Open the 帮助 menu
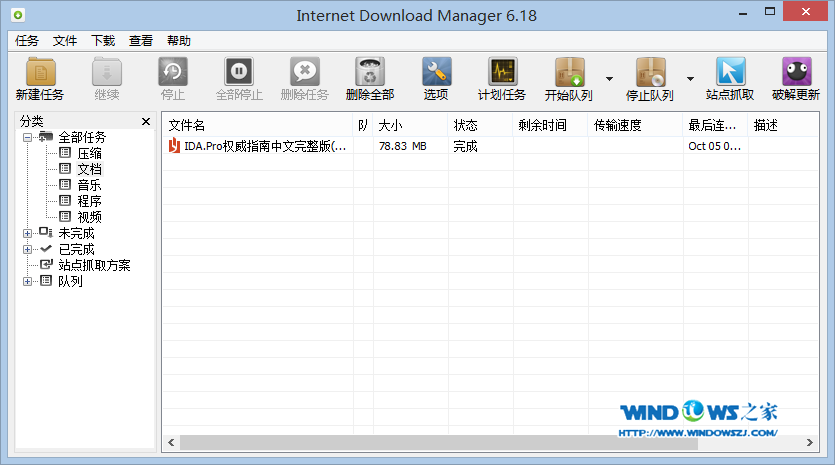 click(179, 41)
